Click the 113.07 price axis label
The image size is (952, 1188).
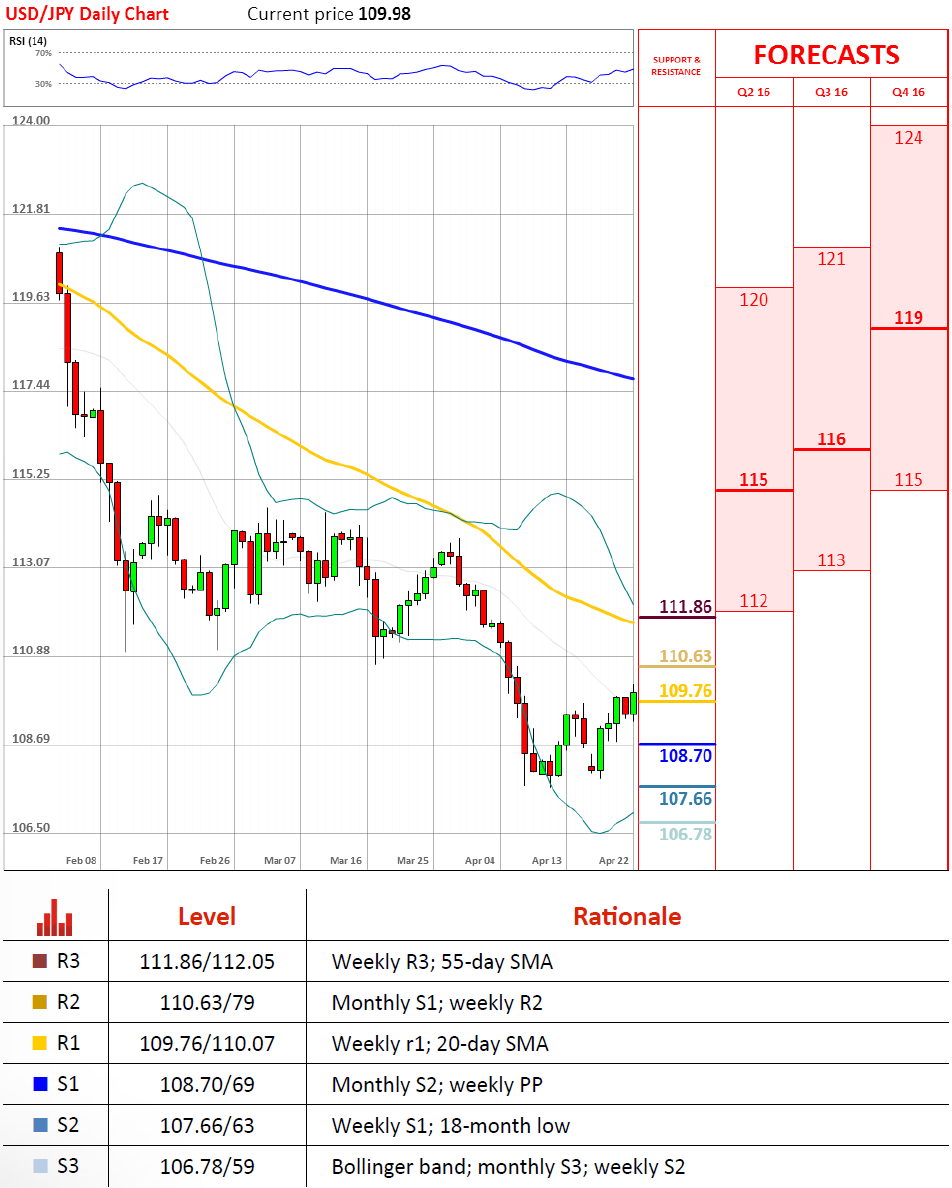pos(31,562)
